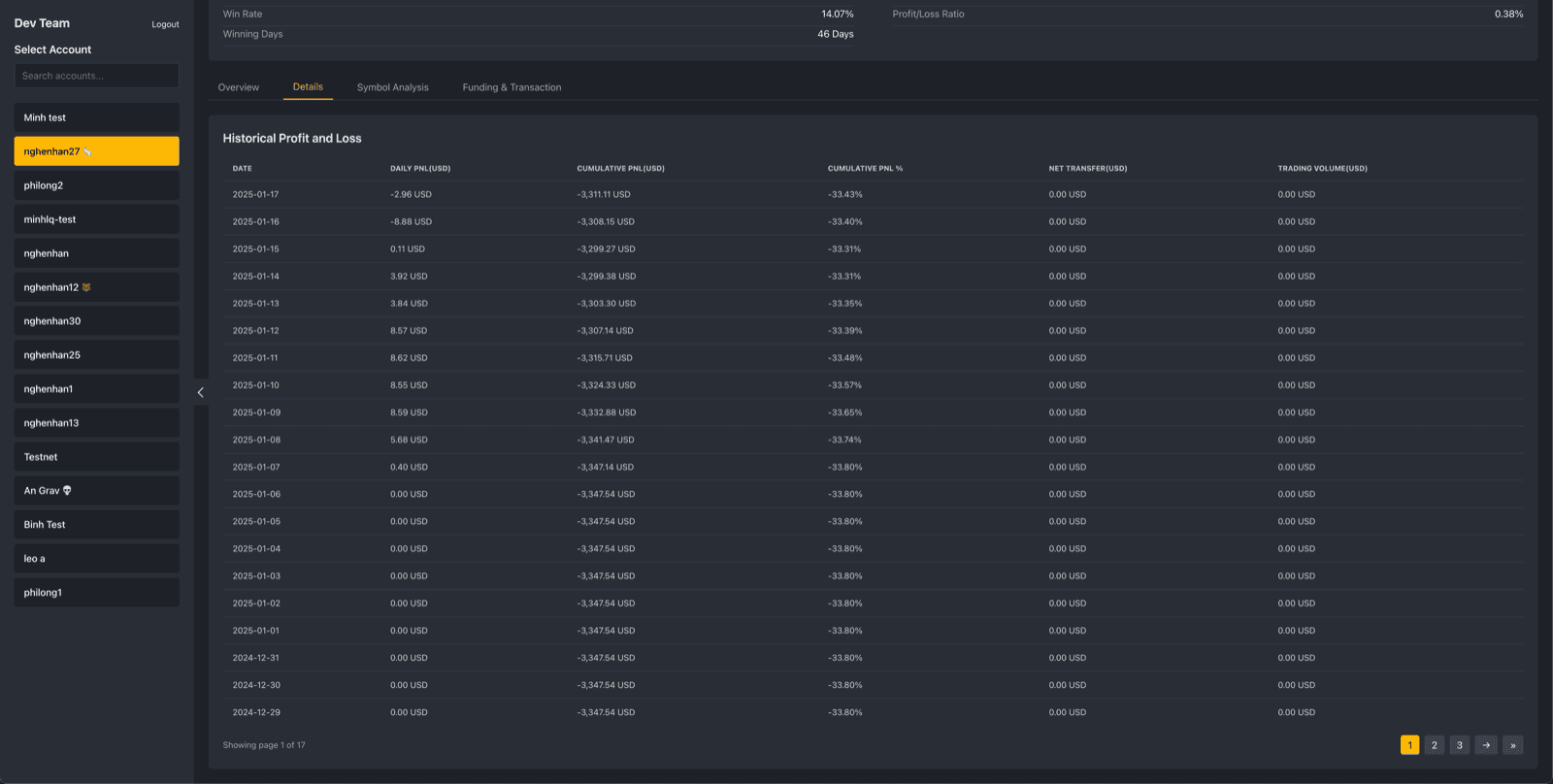The image size is (1553, 784).
Task: Select the Details tab
Action: [308, 87]
